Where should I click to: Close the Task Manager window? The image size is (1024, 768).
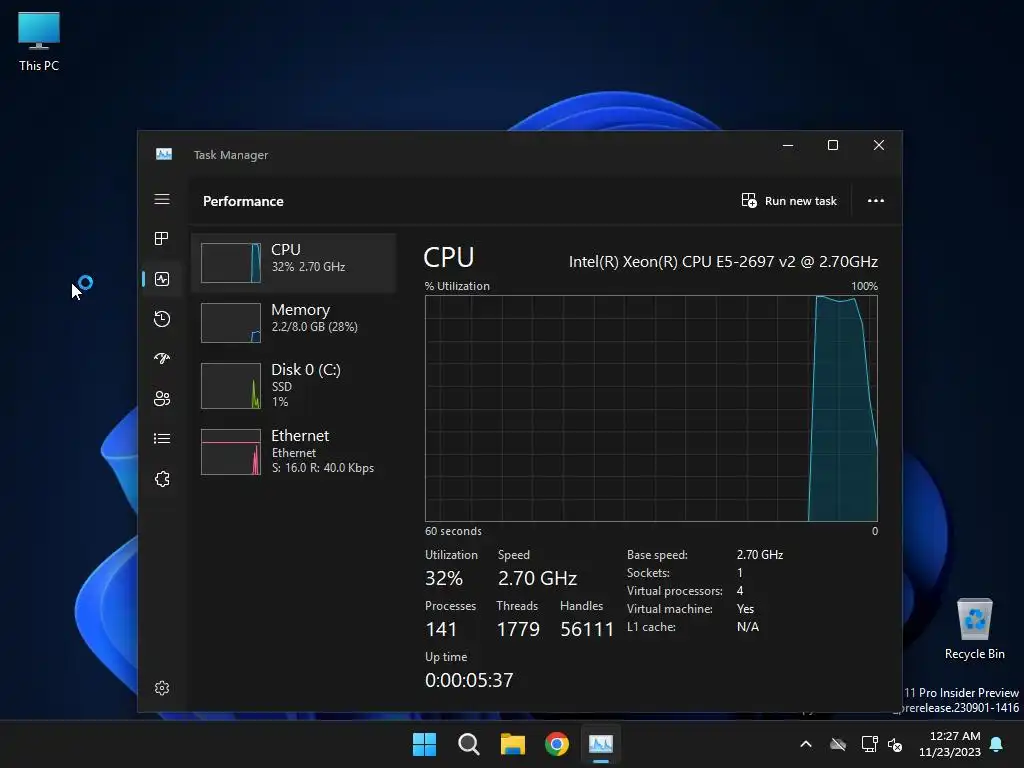(x=879, y=145)
